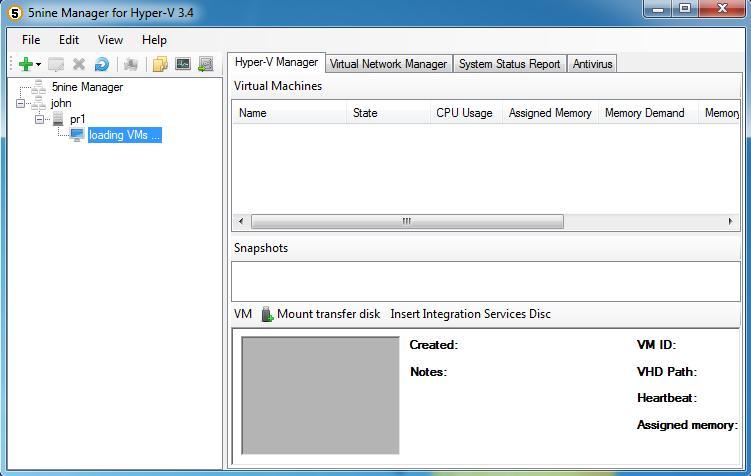Screen dimensions: 751x476
Task: Click the empty Snapshots list box
Action: coord(486,282)
